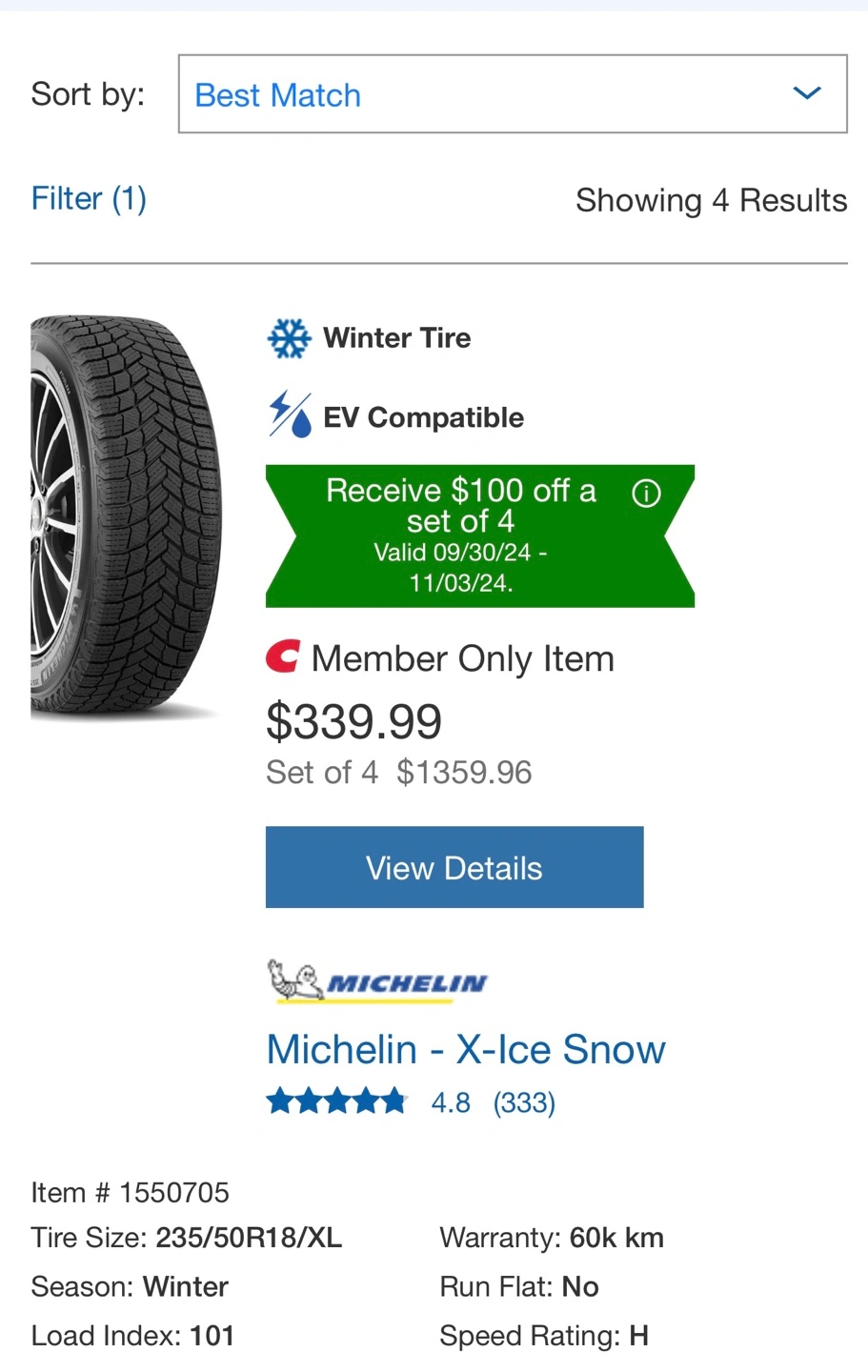
Task: Click the Item # 1550705 text
Action: coord(131,1192)
